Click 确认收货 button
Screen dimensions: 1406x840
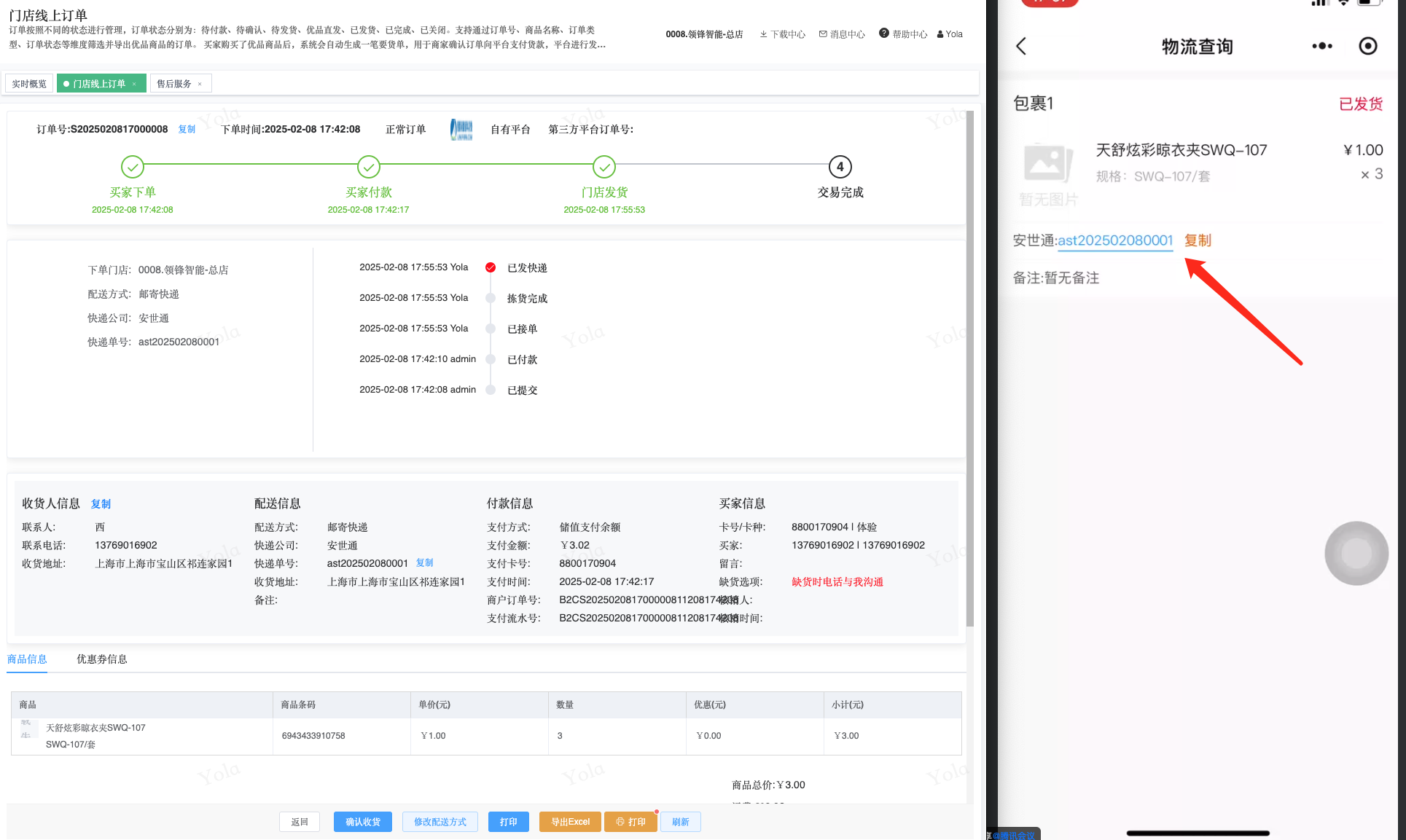(363, 822)
